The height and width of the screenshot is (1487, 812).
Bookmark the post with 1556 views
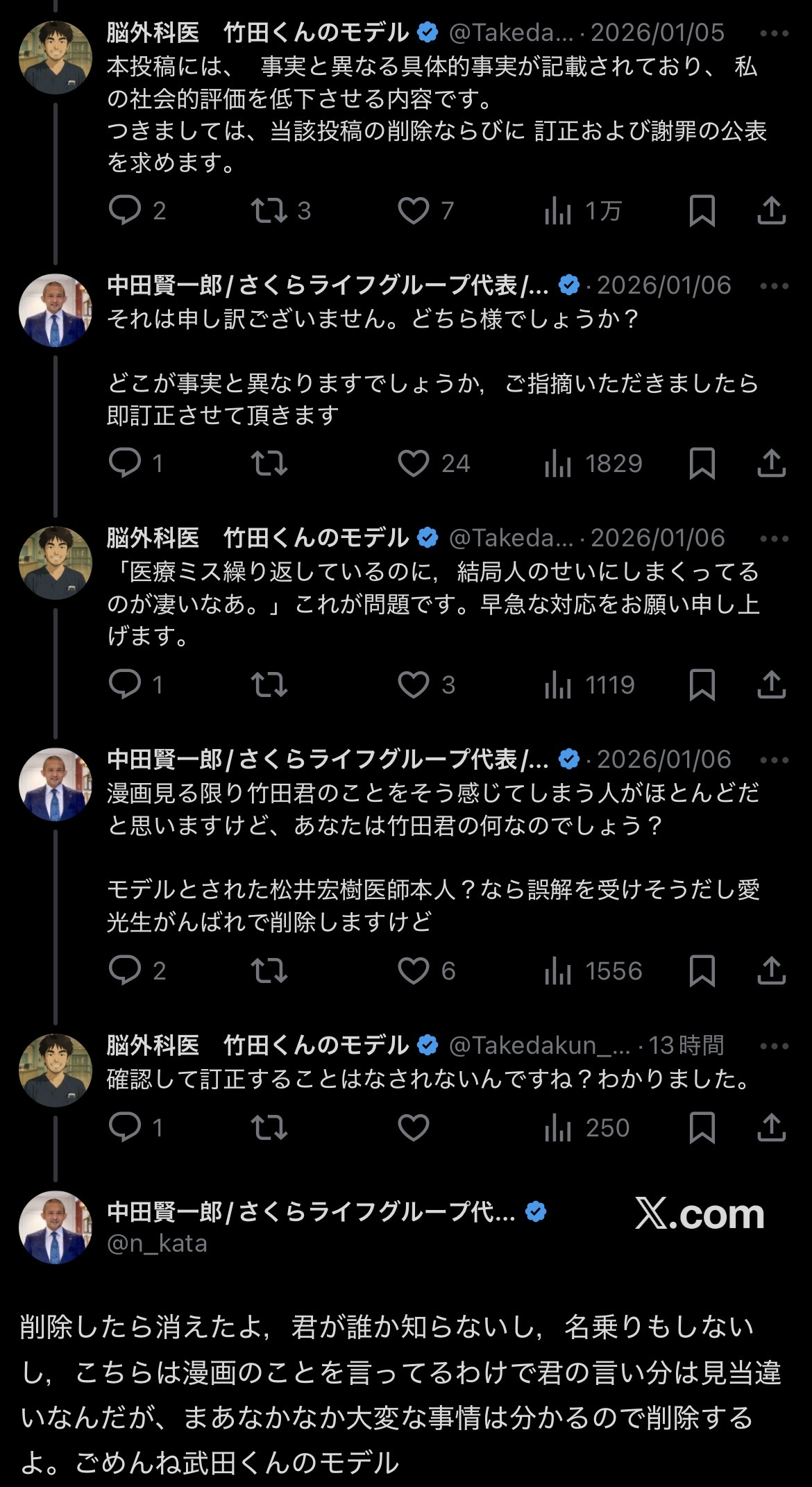[x=702, y=971]
